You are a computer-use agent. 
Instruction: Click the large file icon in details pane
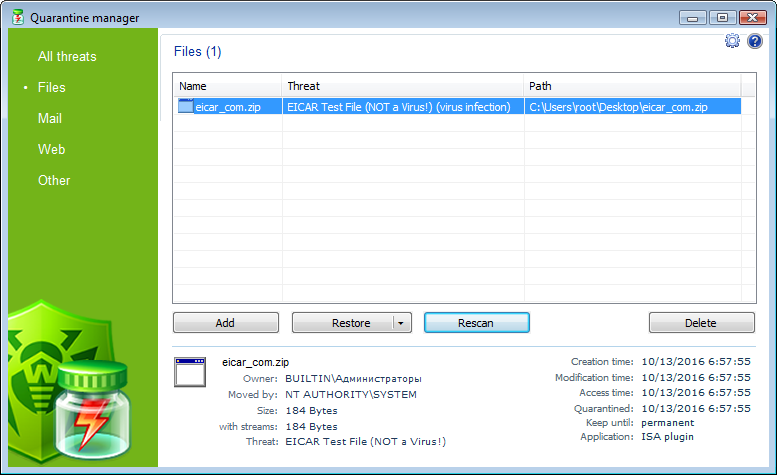[190, 372]
